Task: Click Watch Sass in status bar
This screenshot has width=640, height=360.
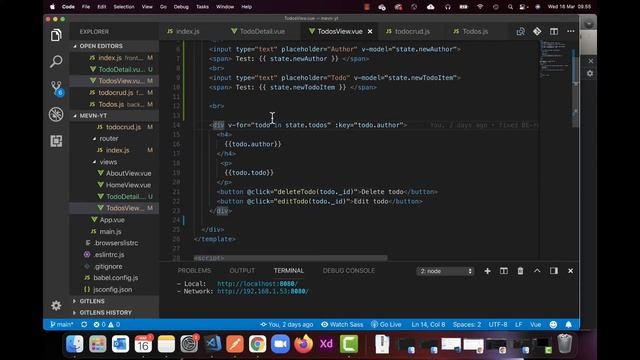Action: coord(342,324)
